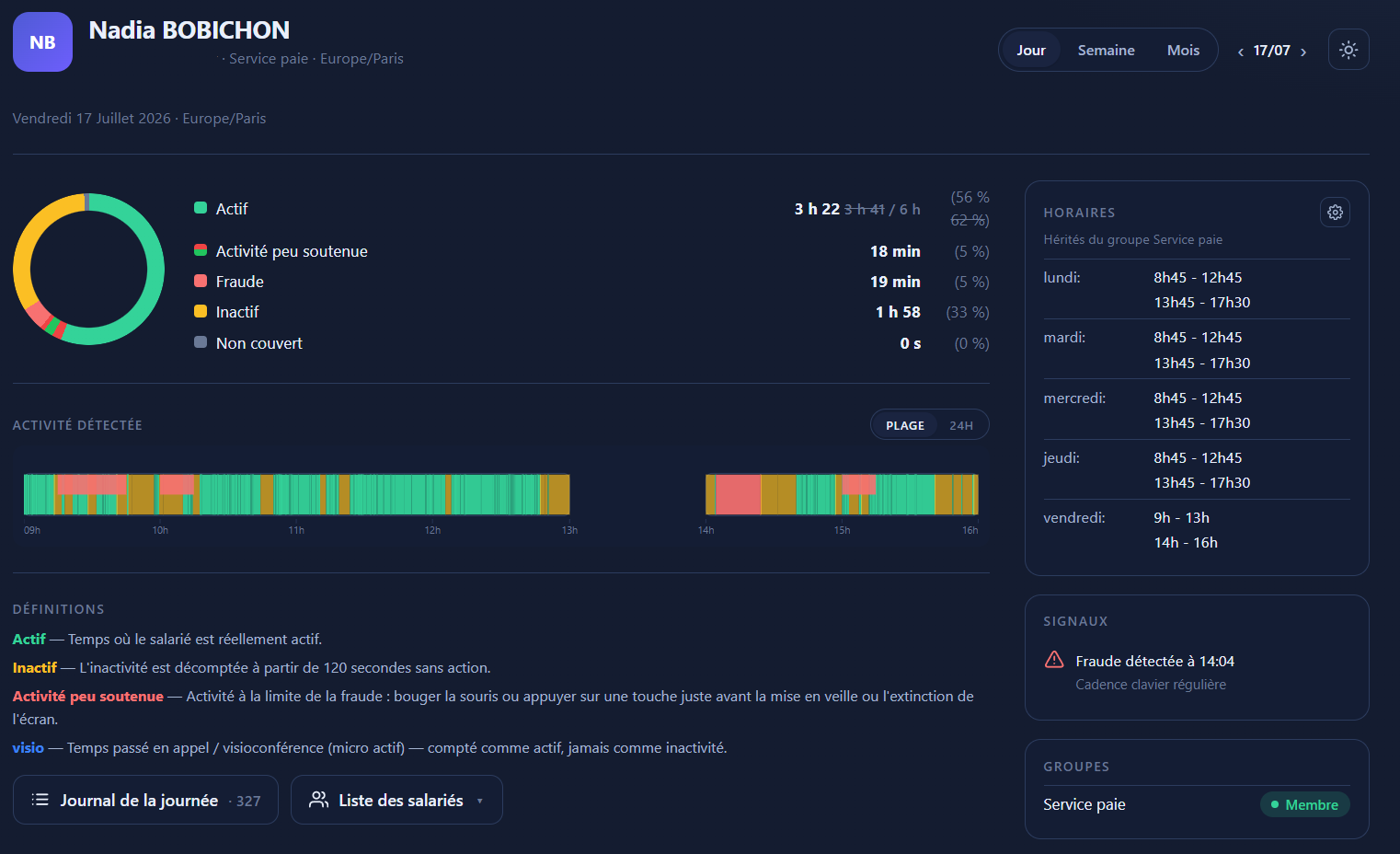1400x854 pixels.
Task: Click 'Hérités du groupe Service paie' text
Action: pos(1133,239)
